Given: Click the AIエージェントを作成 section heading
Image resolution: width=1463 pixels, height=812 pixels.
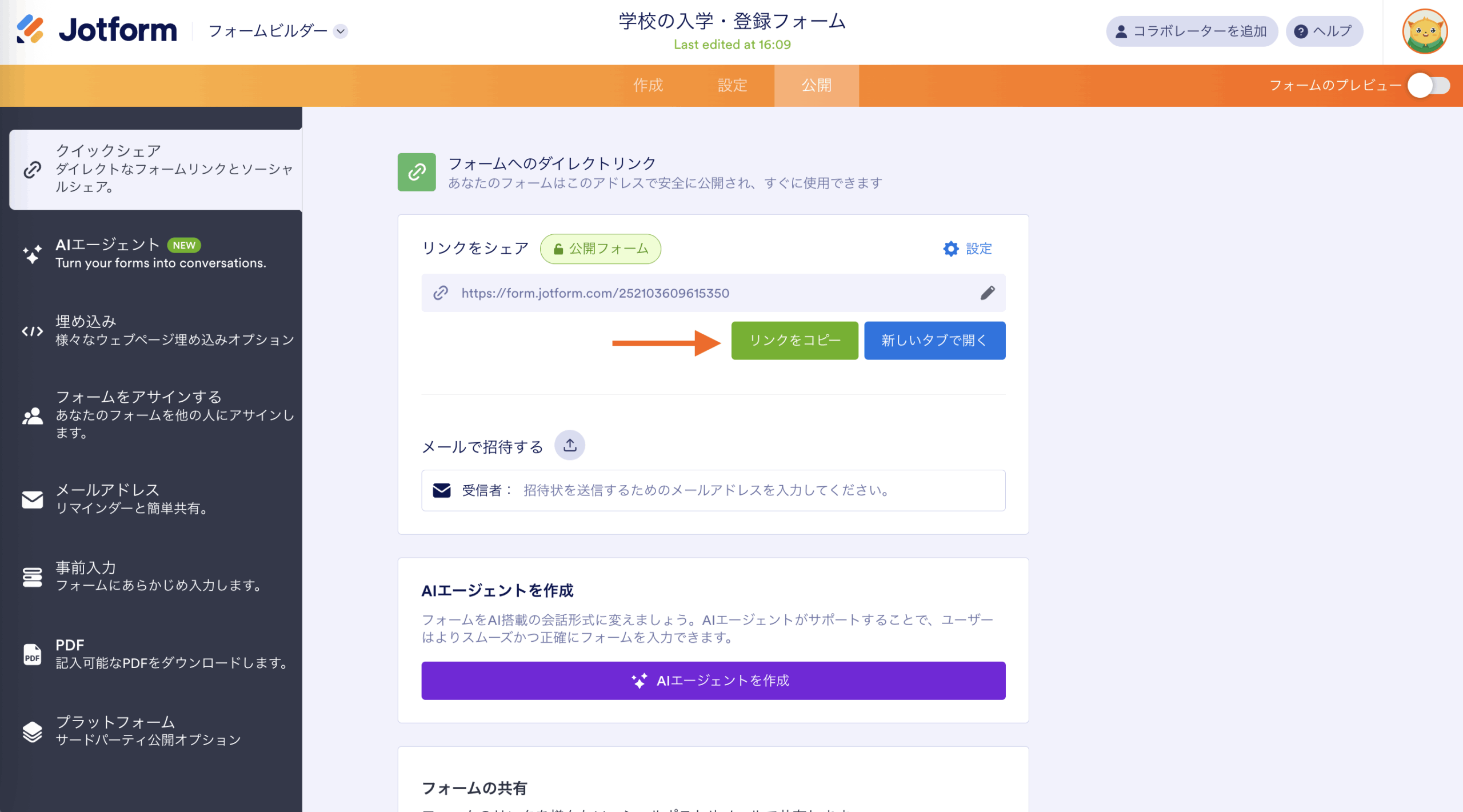Looking at the screenshot, I should click(x=497, y=591).
